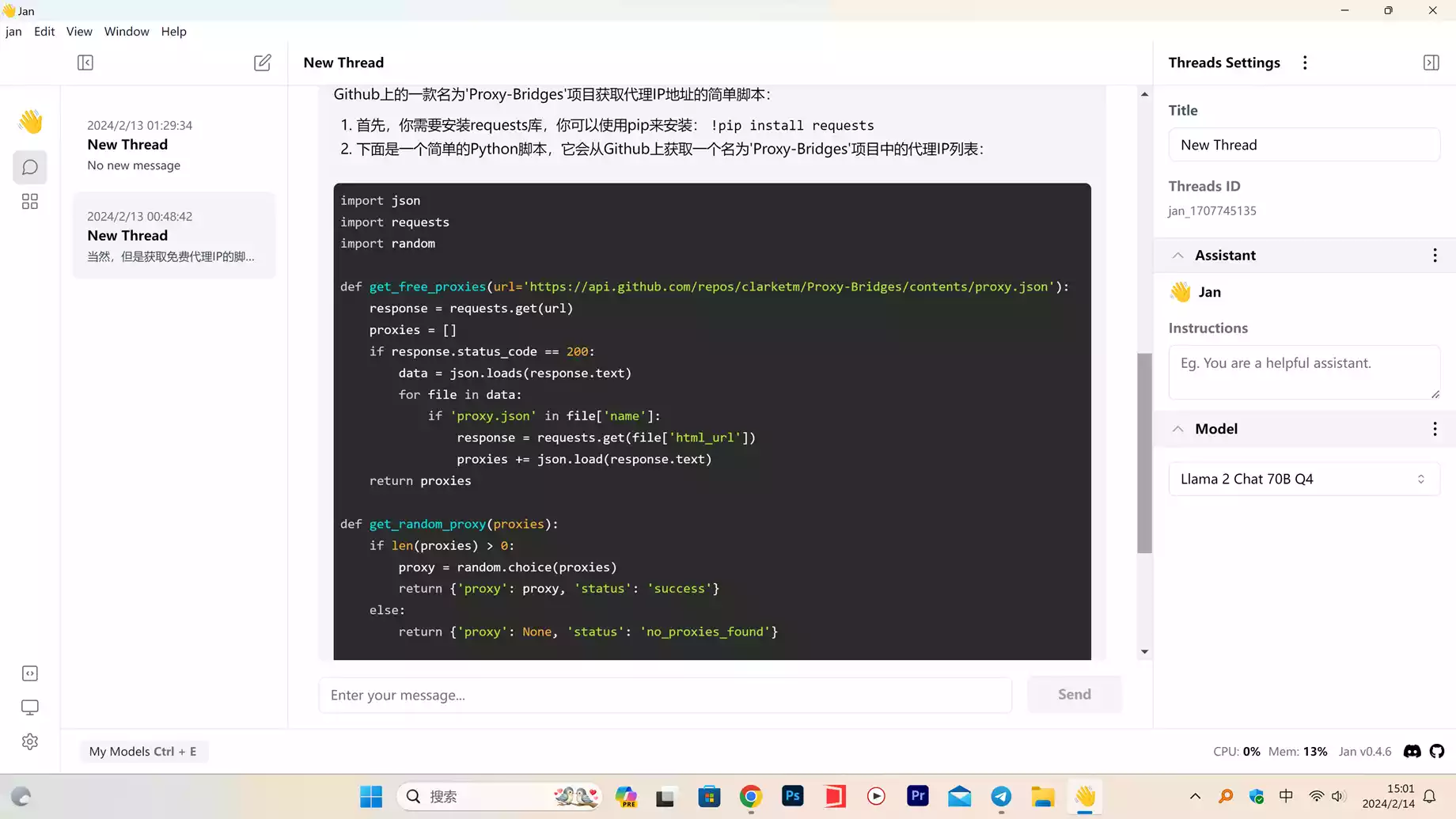Open Jan's GitHub link icon

click(1437, 752)
